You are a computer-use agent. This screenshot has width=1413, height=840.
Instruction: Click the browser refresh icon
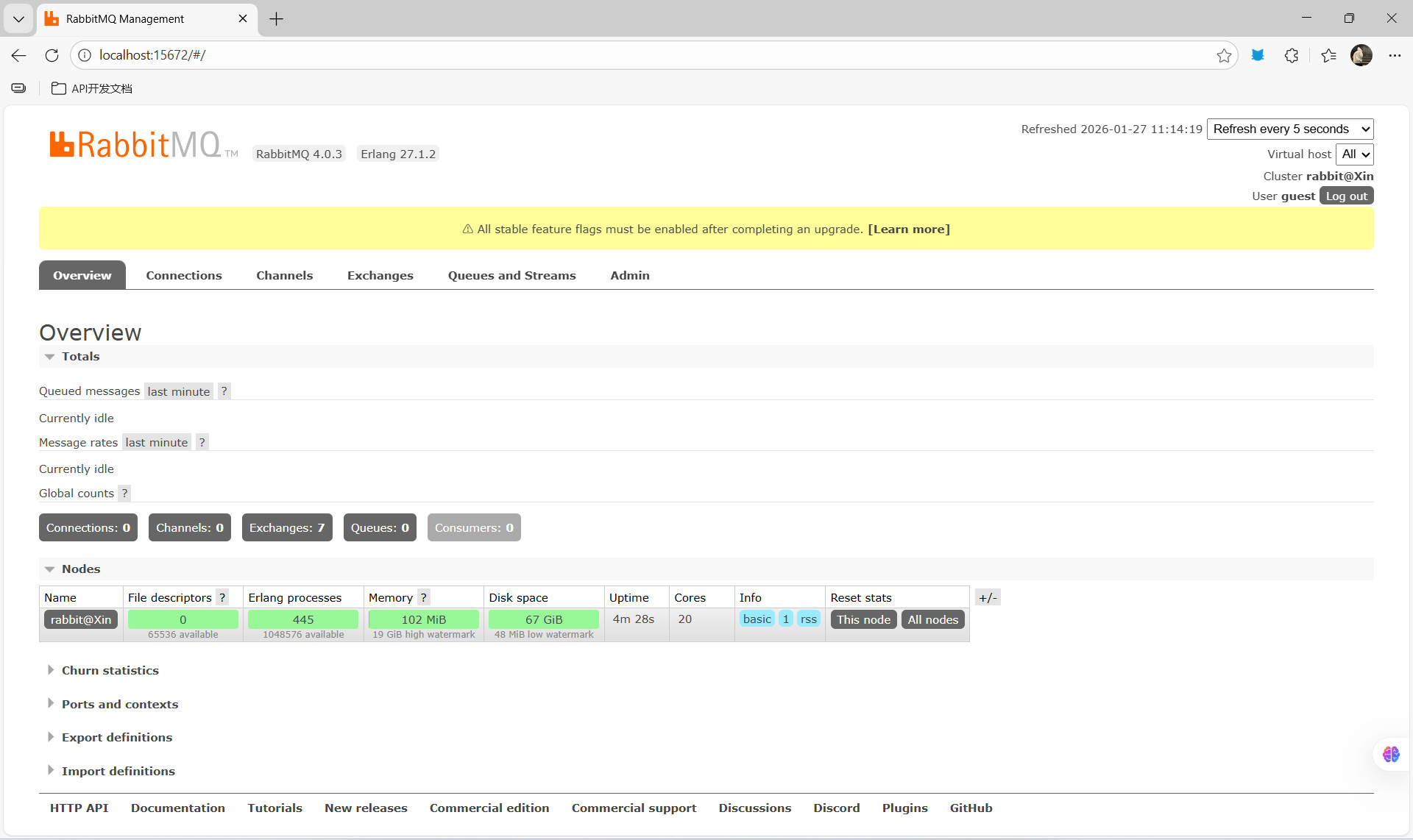click(x=52, y=55)
